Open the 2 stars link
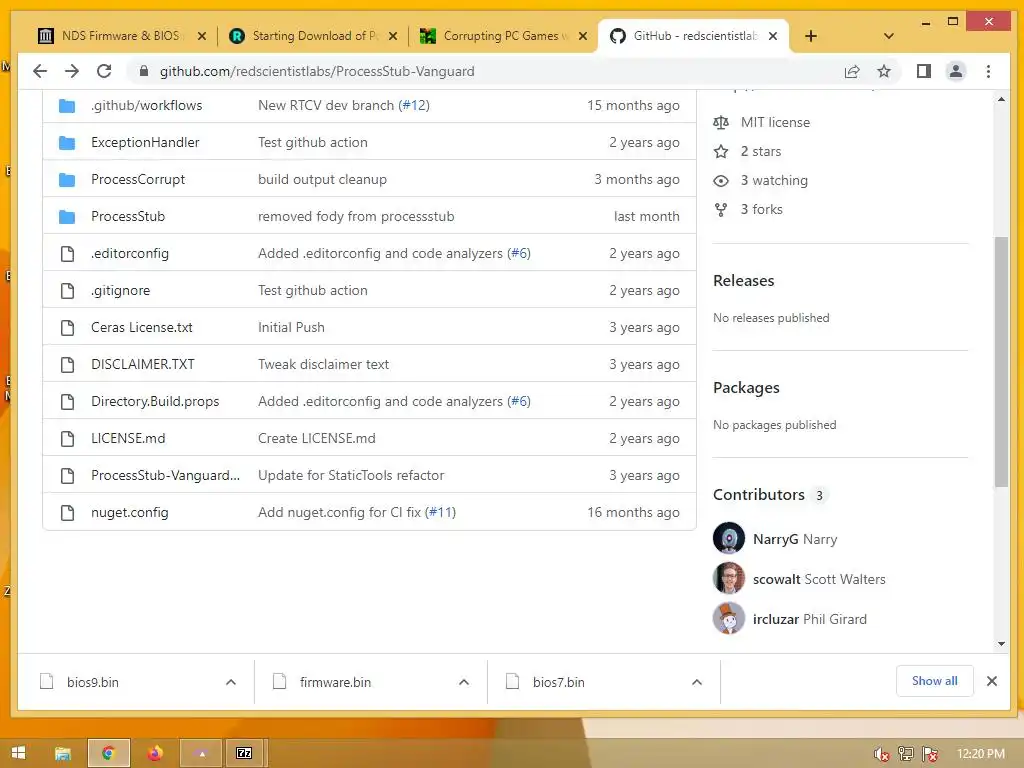Viewport: 1024px width, 768px height. pos(760,152)
